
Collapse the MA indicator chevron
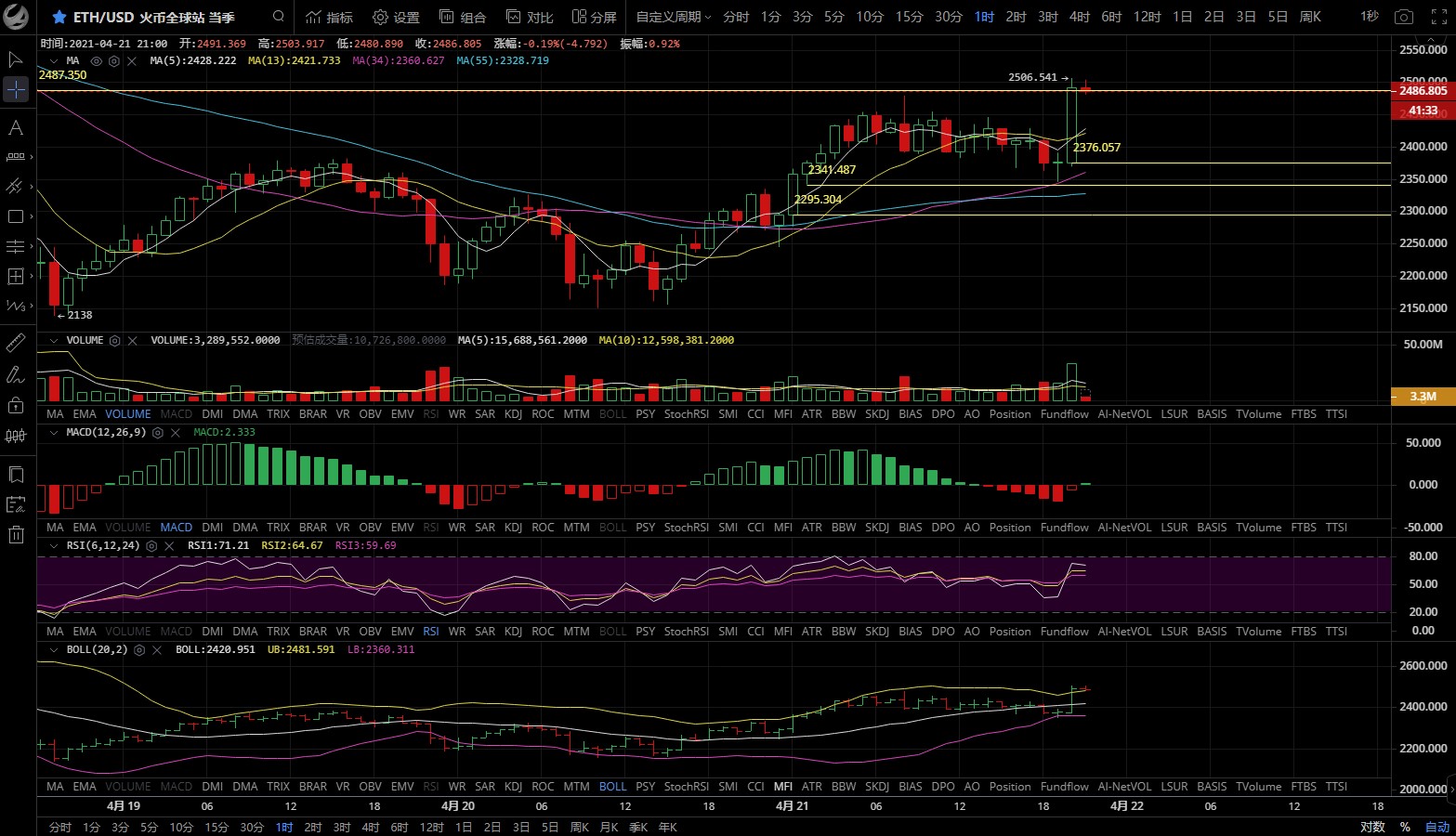pos(54,60)
